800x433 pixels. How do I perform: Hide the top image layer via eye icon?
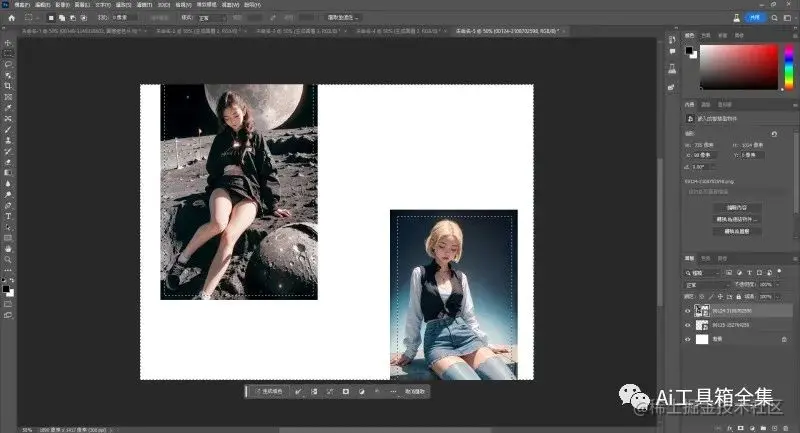[x=687, y=311]
